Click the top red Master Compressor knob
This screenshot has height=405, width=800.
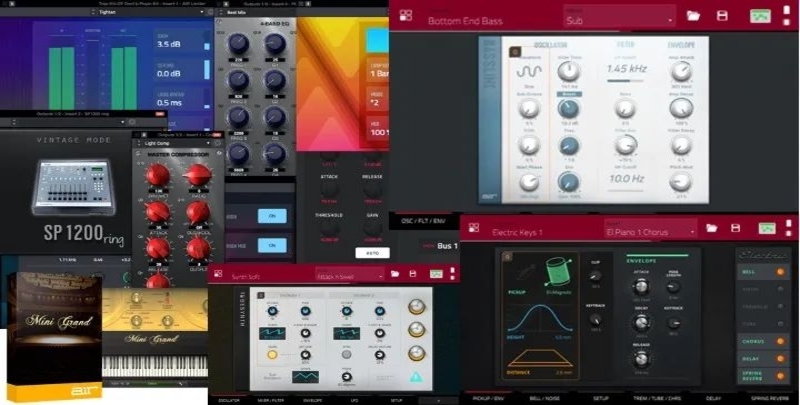[x=158, y=175]
